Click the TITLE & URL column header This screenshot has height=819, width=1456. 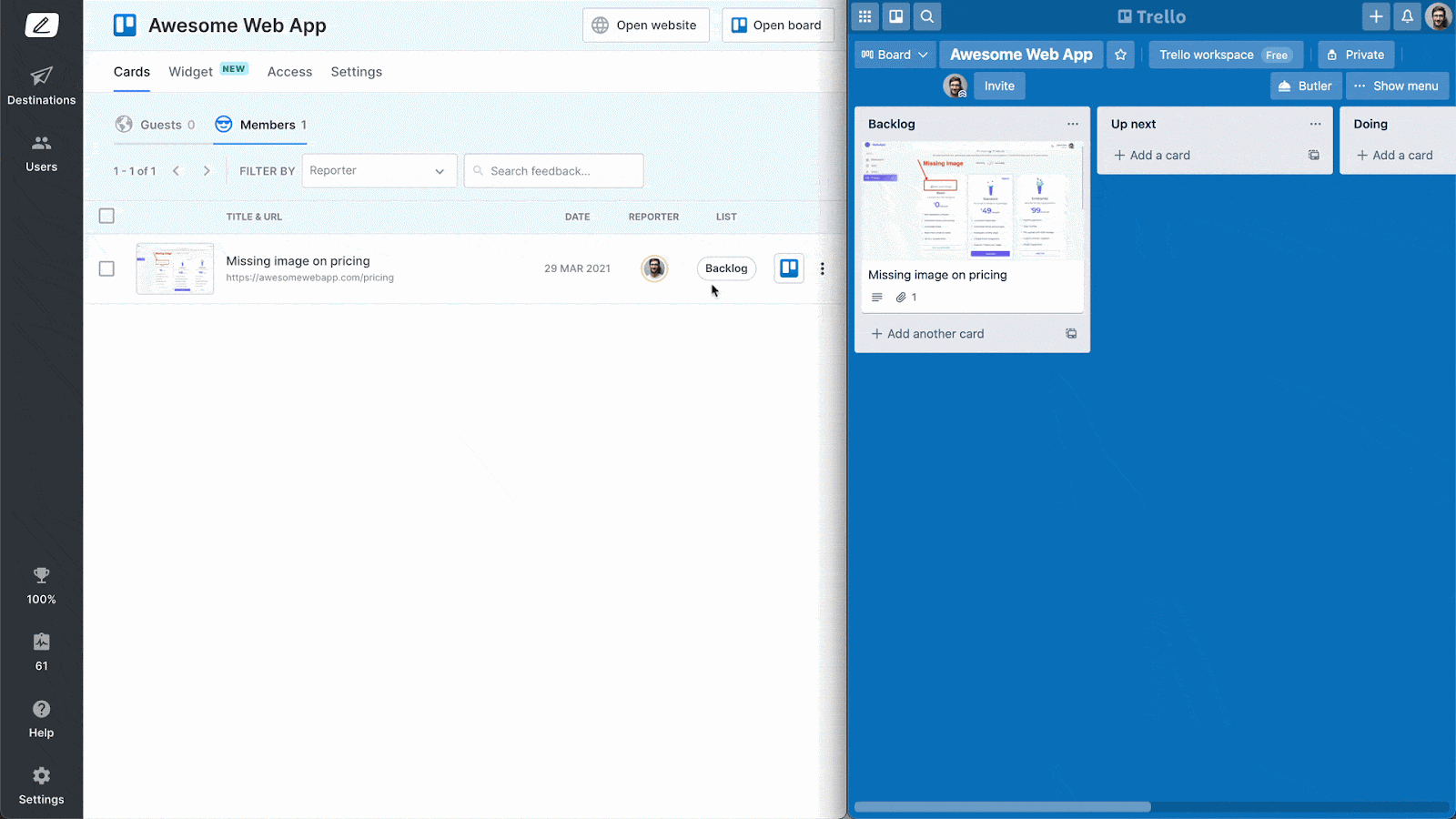(255, 217)
